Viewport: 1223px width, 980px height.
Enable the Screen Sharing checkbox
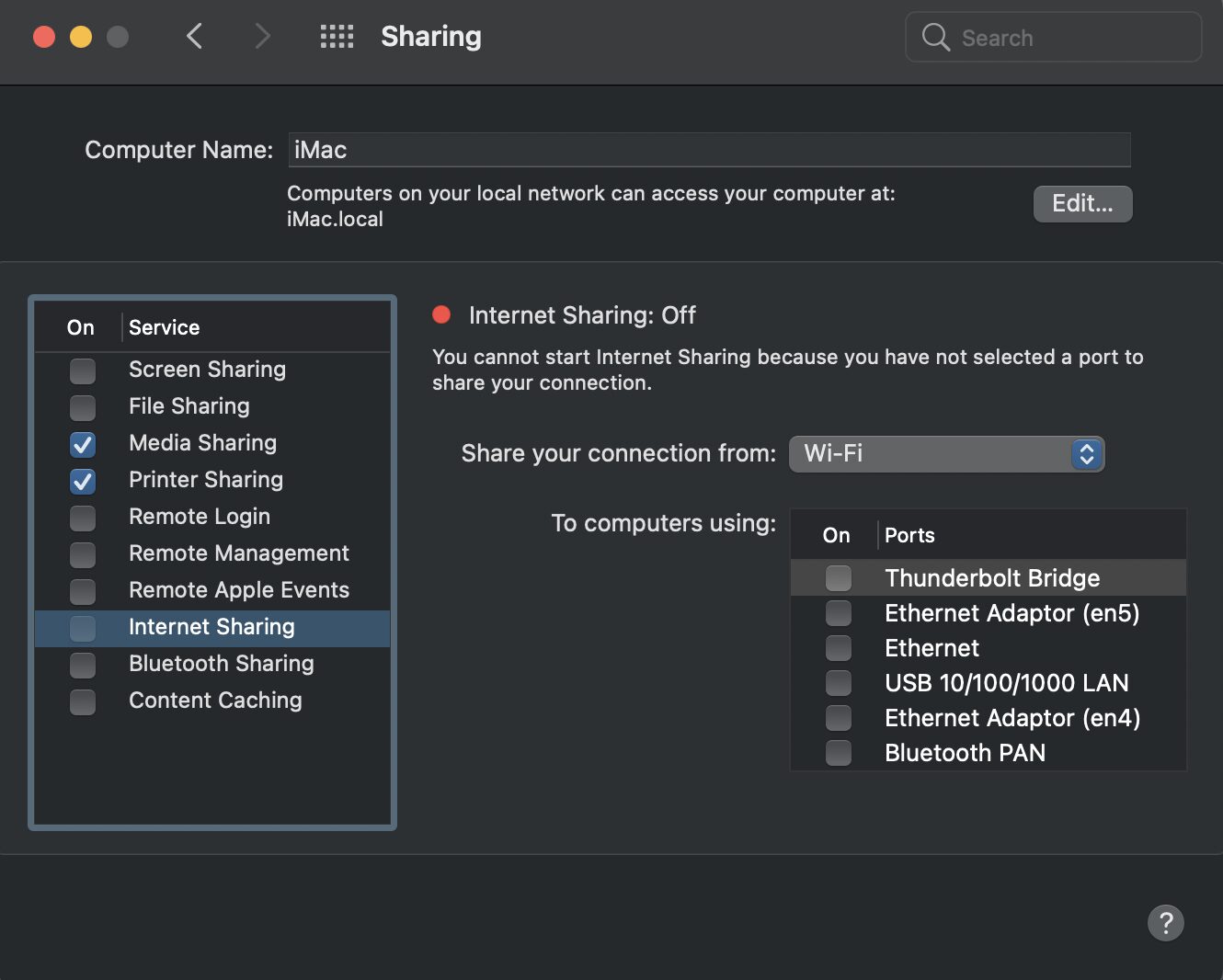coord(83,370)
